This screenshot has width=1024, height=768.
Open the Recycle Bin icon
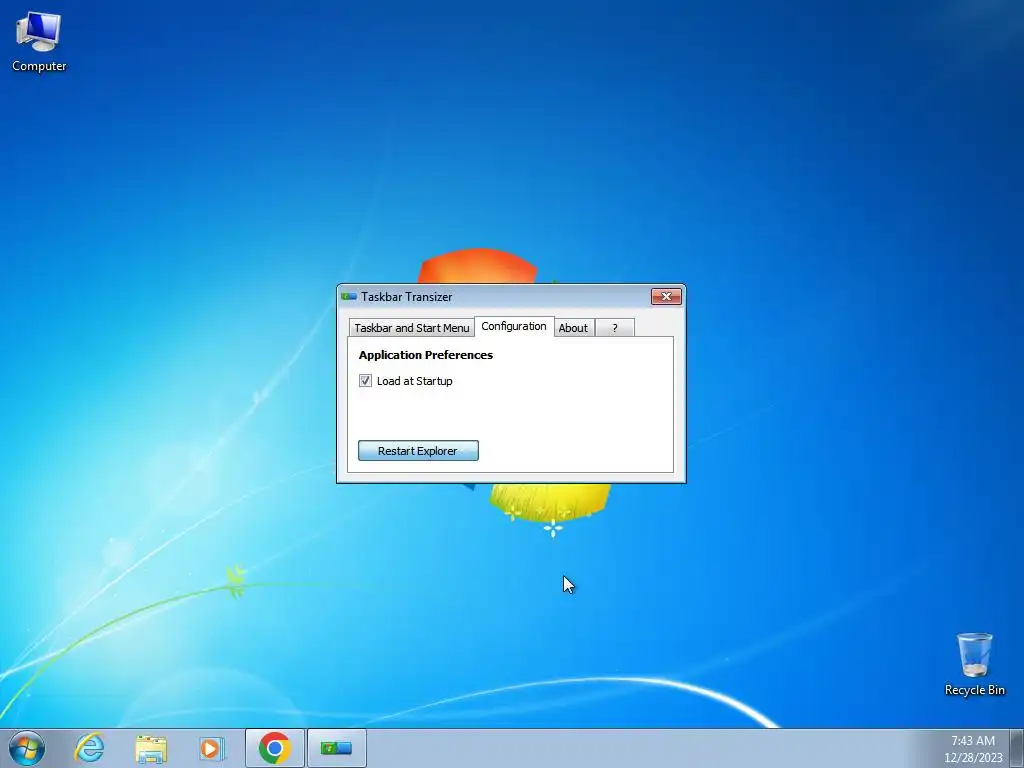(x=974, y=664)
